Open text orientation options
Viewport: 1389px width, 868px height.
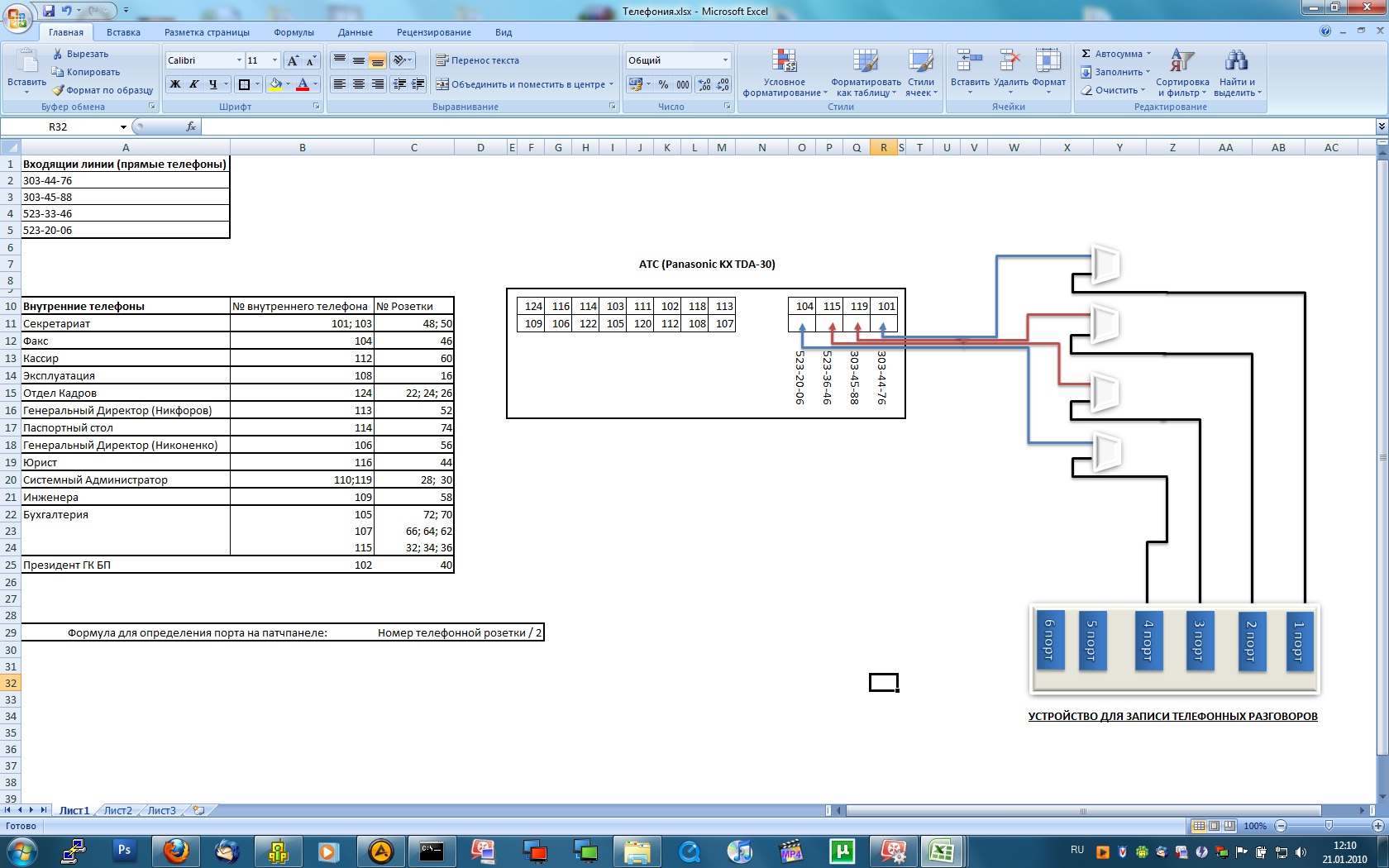[x=402, y=60]
